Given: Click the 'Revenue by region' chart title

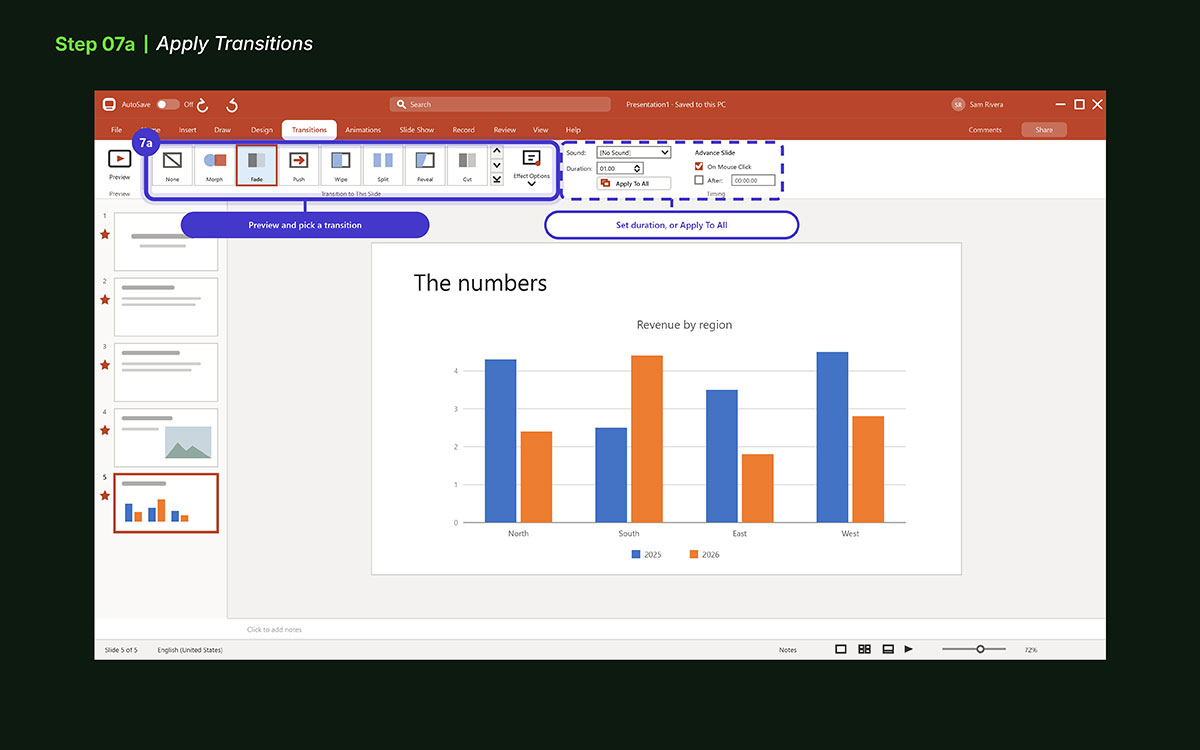Looking at the screenshot, I should click(685, 325).
